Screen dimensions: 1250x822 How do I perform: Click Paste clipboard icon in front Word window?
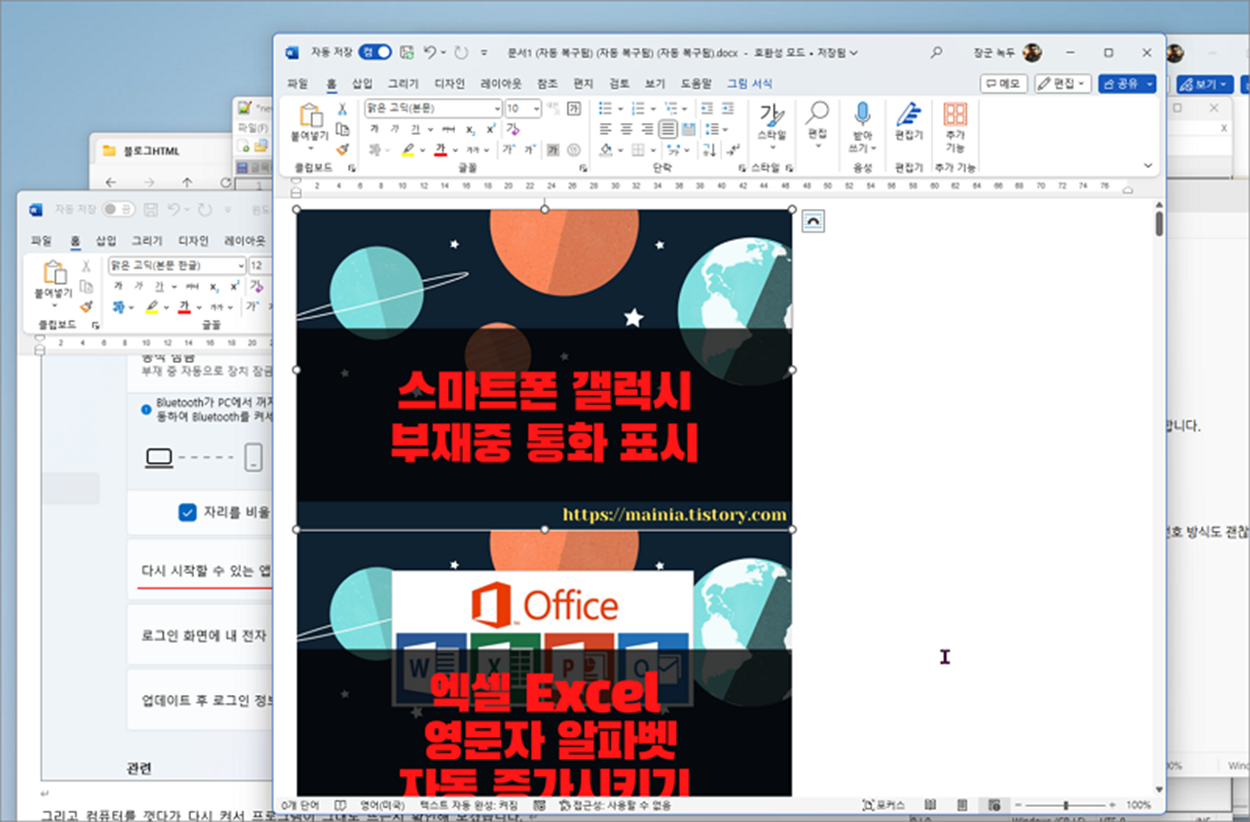click(x=310, y=115)
